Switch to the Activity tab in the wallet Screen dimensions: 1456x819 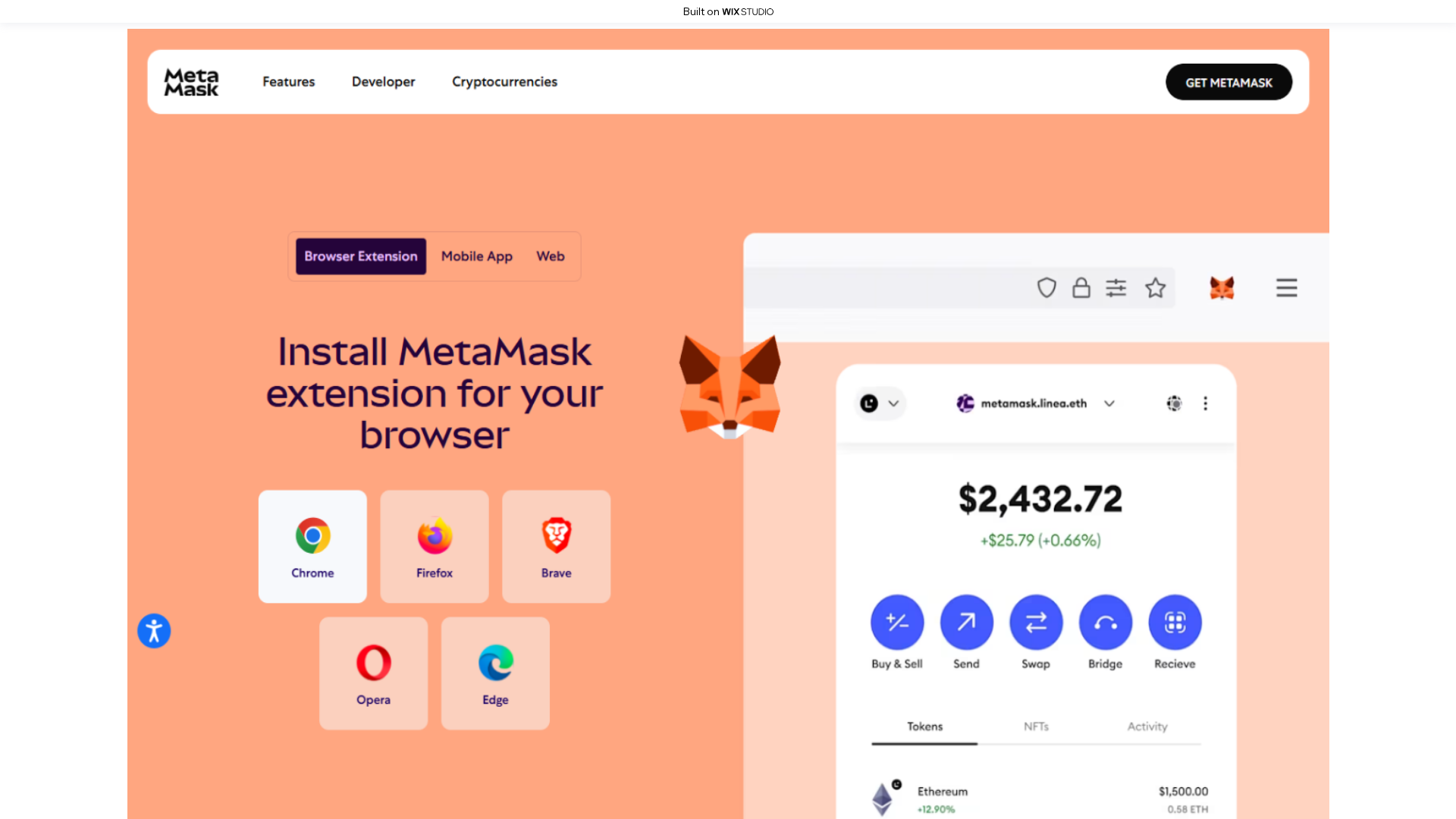pyautogui.click(x=1147, y=726)
